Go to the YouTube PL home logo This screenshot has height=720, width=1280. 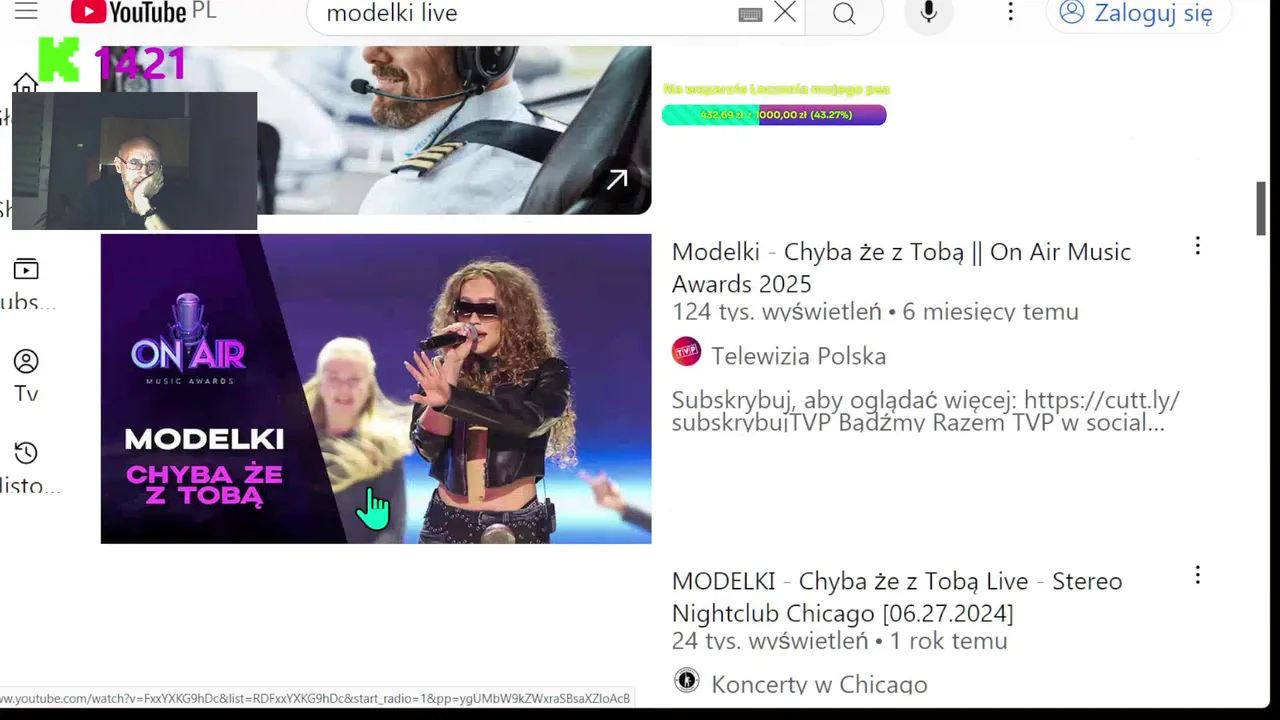click(x=143, y=12)
